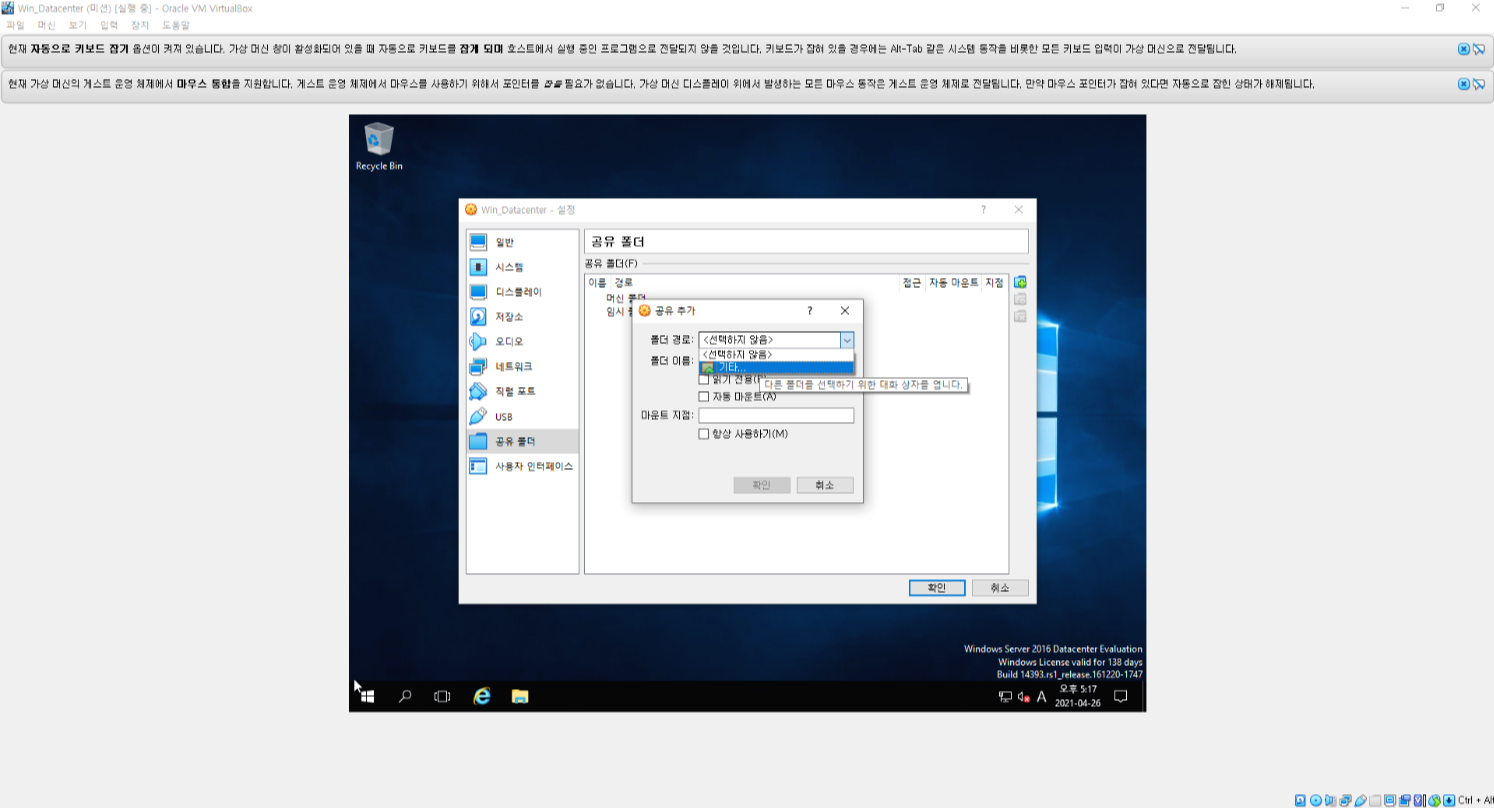This screenshot has height=808, width=1494.
Task: Click the guest network tray icon
Action: coord(1005,697)
